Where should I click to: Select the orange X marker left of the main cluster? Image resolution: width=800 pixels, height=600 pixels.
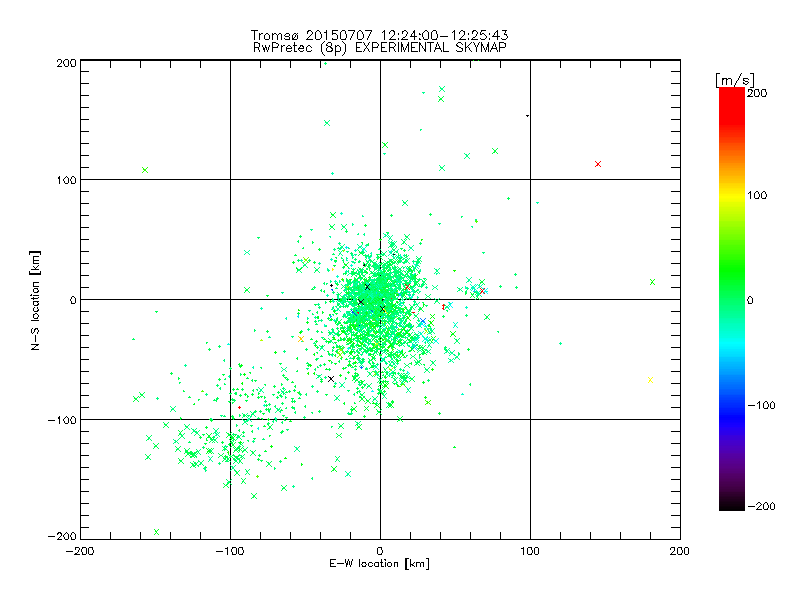tap(301, 339)
